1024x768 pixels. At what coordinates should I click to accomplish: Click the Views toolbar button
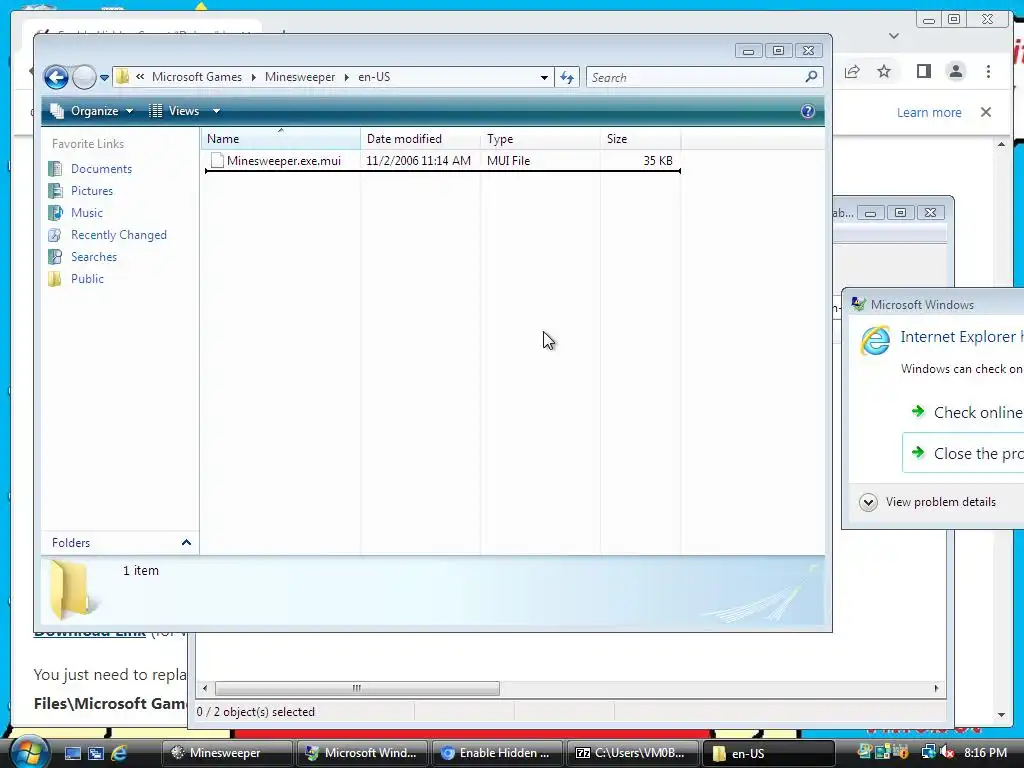tap(174, 111)
